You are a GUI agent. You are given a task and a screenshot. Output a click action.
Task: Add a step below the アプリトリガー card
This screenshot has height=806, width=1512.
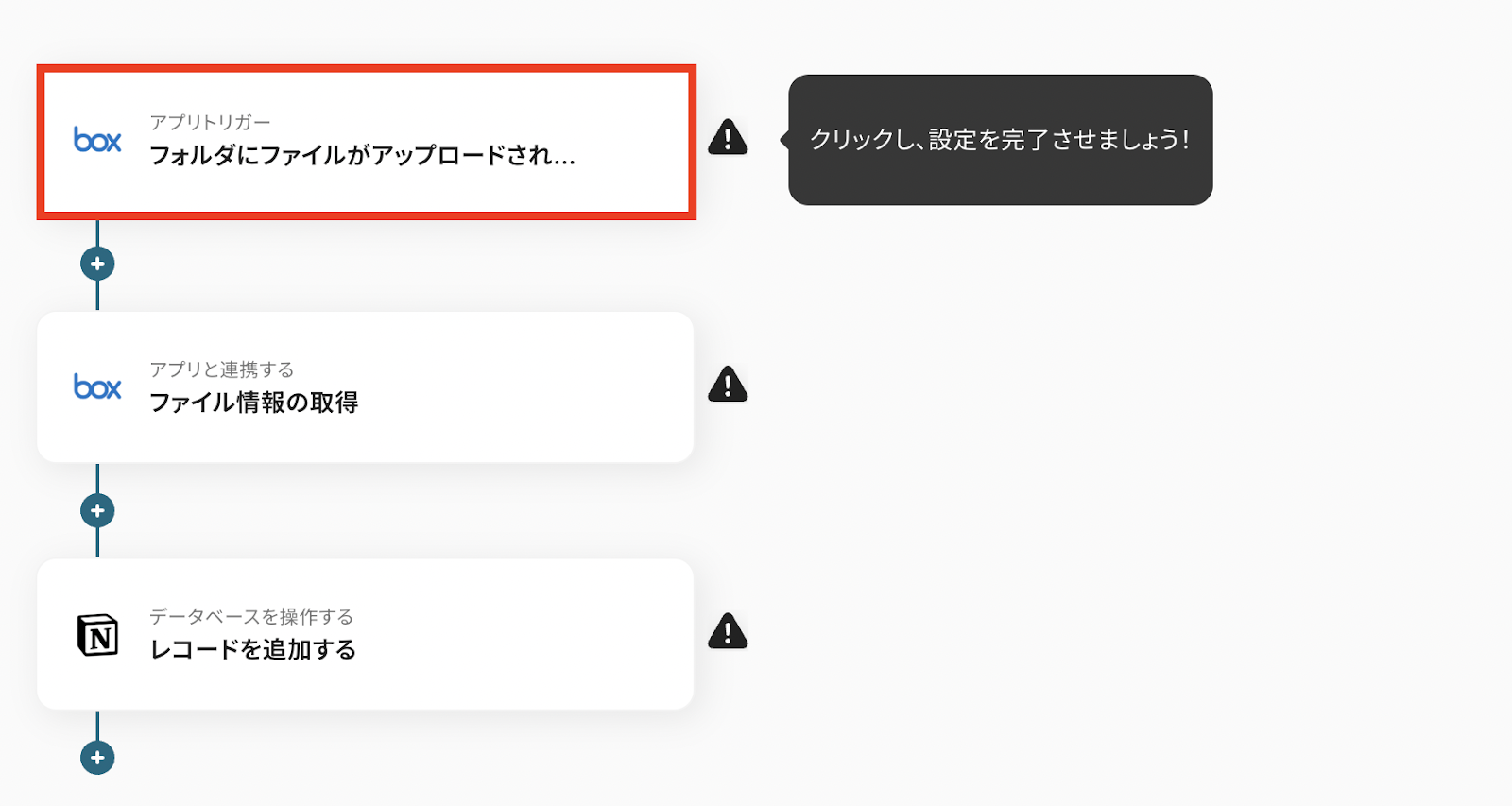[97, 264]
